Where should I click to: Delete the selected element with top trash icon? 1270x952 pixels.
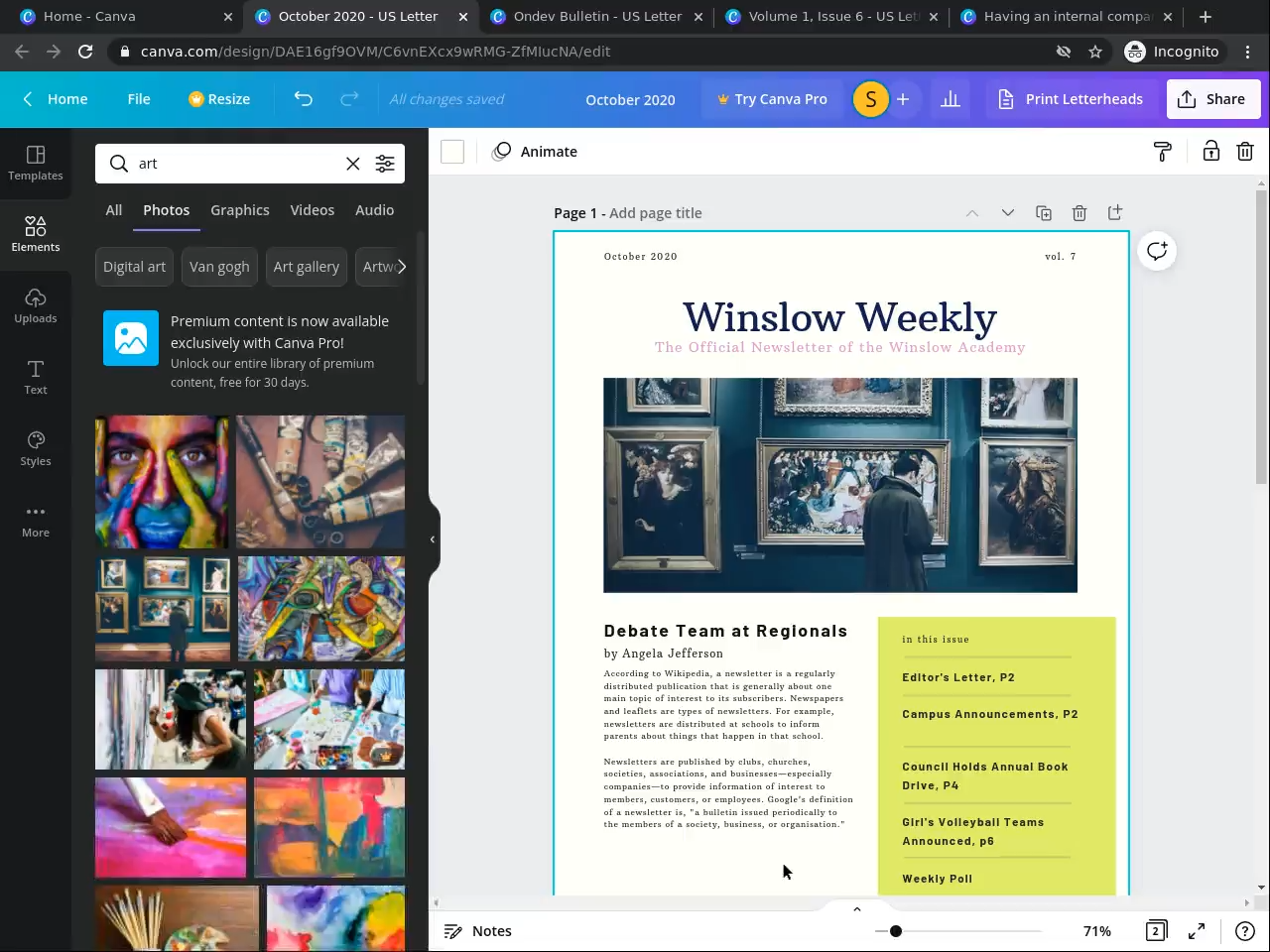[1245, 152]
